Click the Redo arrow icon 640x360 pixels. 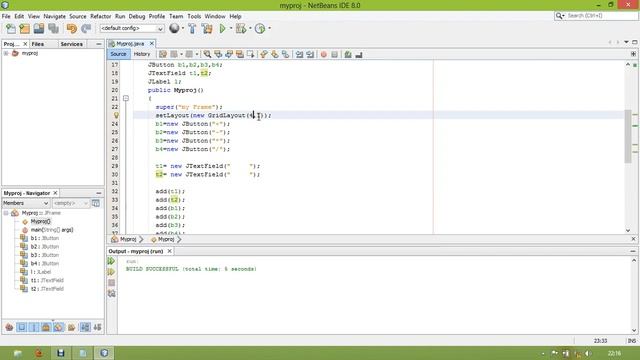pos(86,29)
